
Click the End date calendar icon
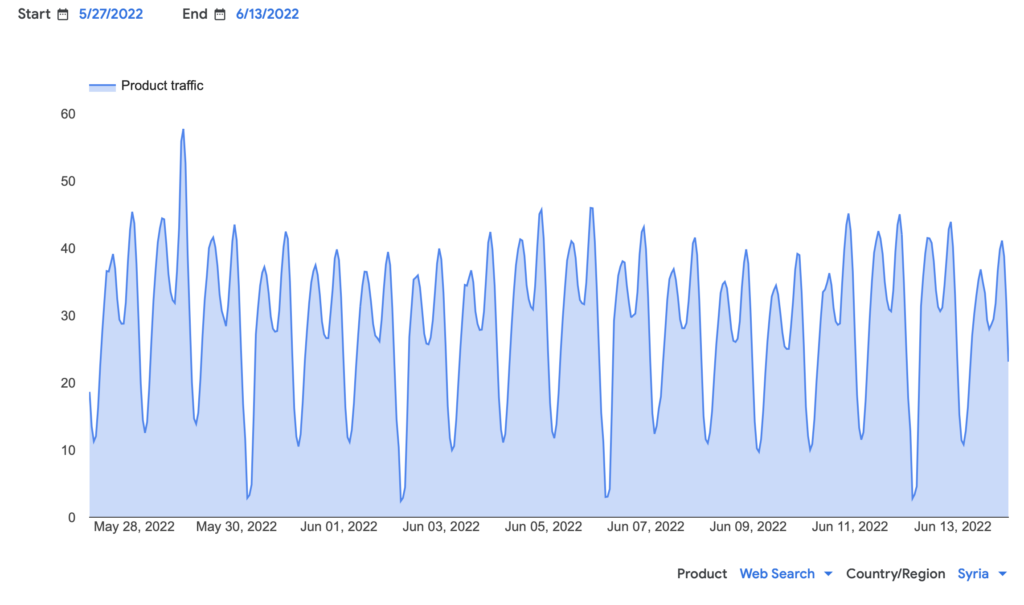click(220, 15)
